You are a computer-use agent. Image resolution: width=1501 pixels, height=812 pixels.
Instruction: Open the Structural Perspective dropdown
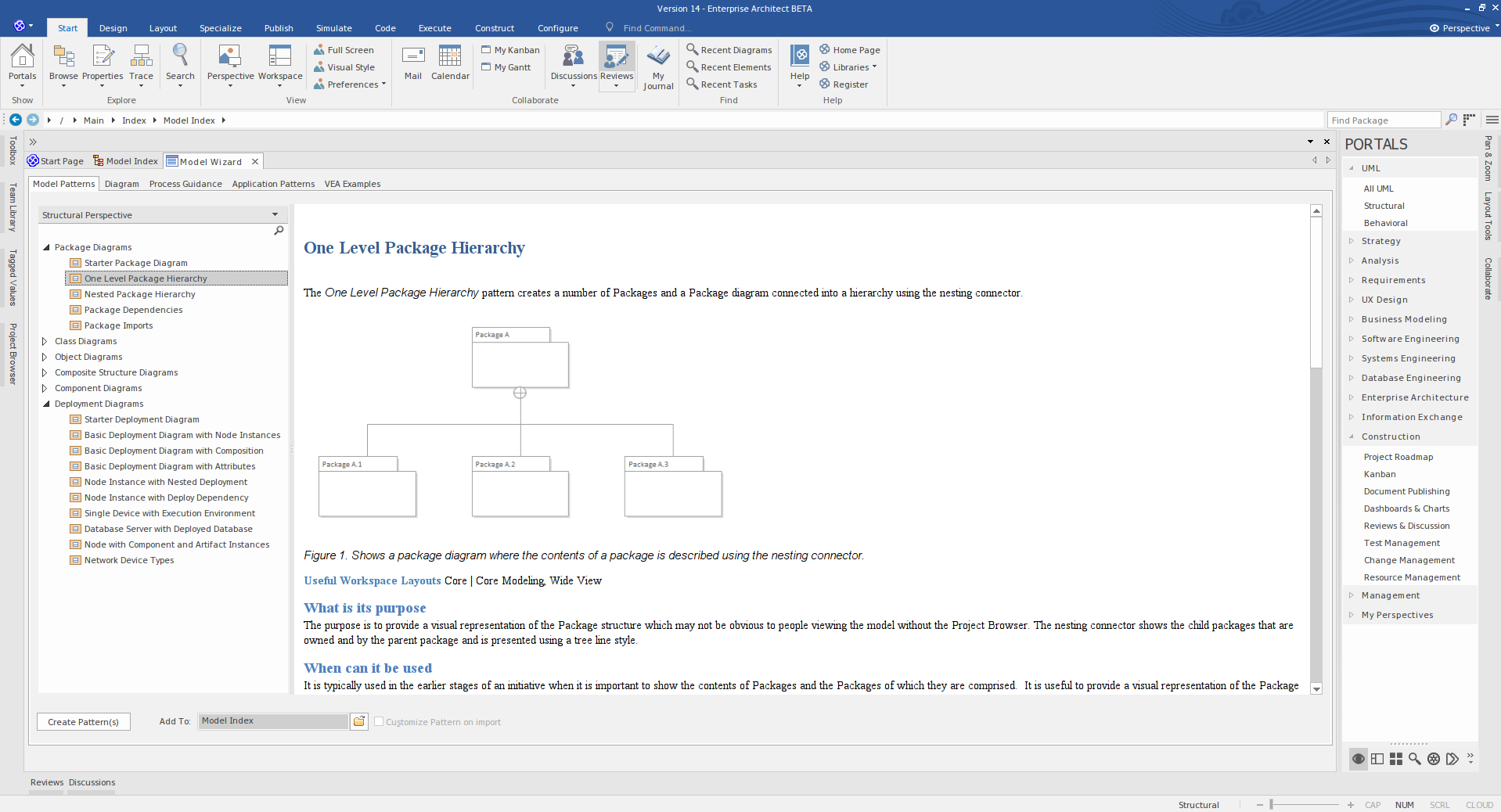coord(275,215)
